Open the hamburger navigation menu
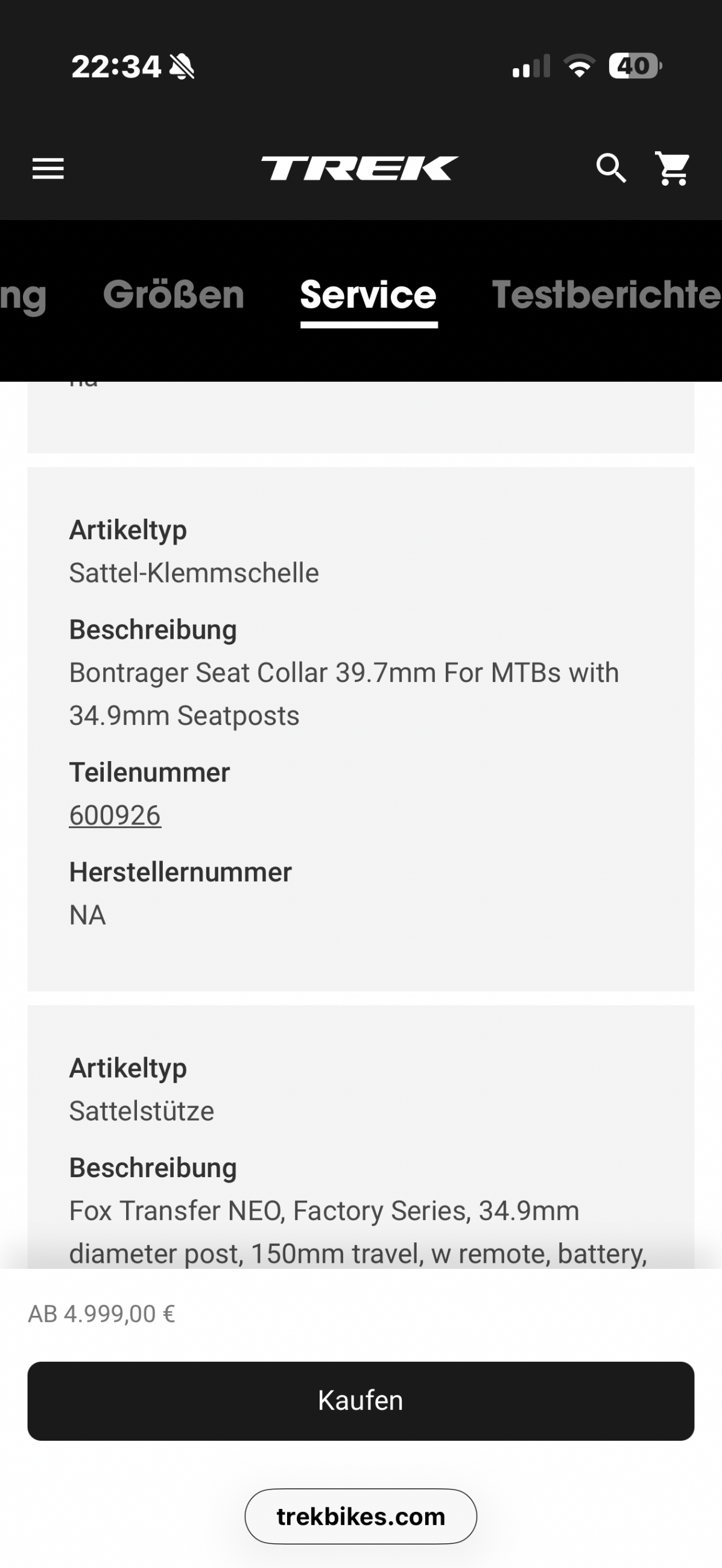The height and width of the screenshot is (1568, 722). click(48, 169)
